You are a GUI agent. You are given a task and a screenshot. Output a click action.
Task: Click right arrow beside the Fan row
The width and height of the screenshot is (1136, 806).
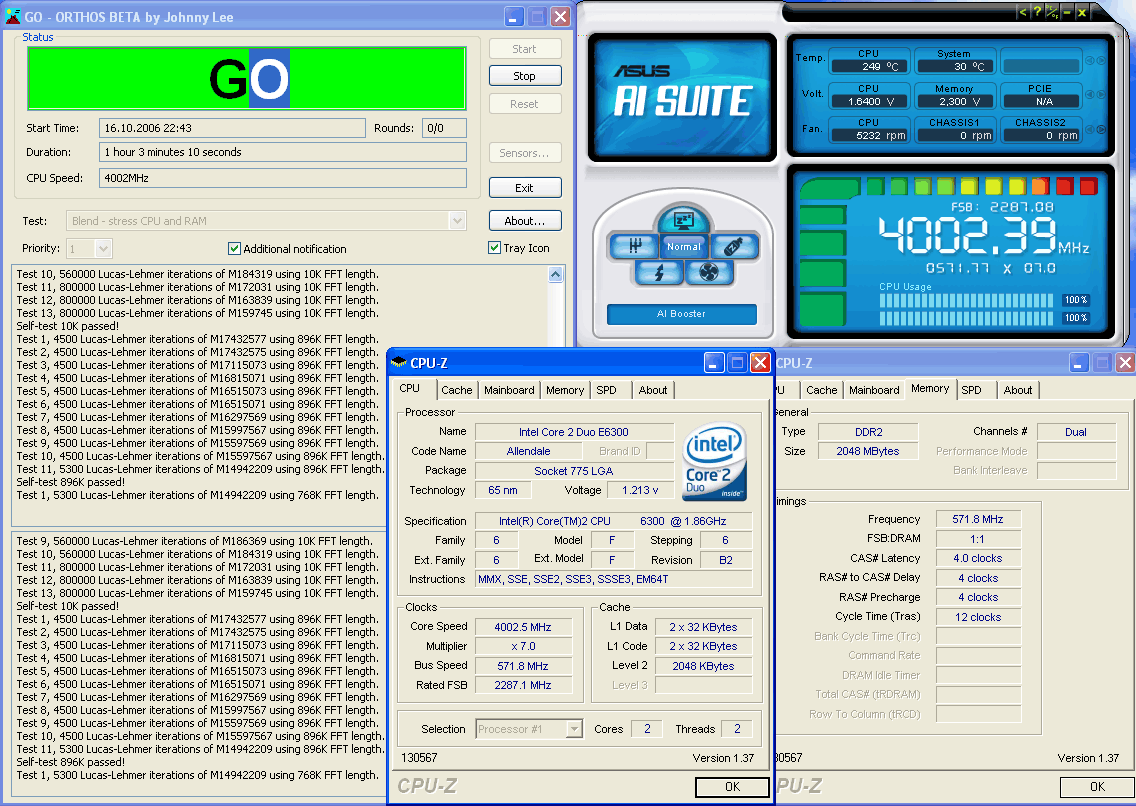1101,130
